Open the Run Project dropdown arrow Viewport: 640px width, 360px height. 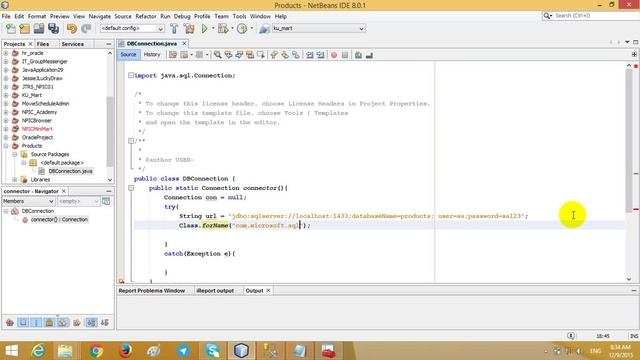point(213,28)
